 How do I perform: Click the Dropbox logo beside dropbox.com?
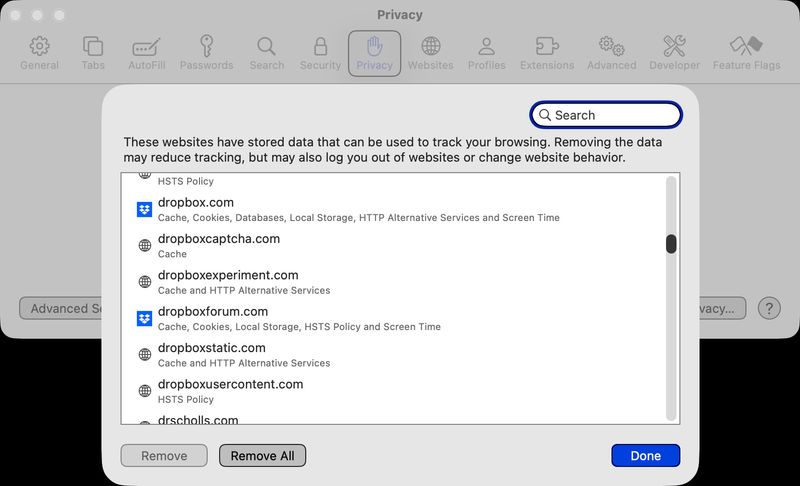pyautogui.click(x=144, y=209)
